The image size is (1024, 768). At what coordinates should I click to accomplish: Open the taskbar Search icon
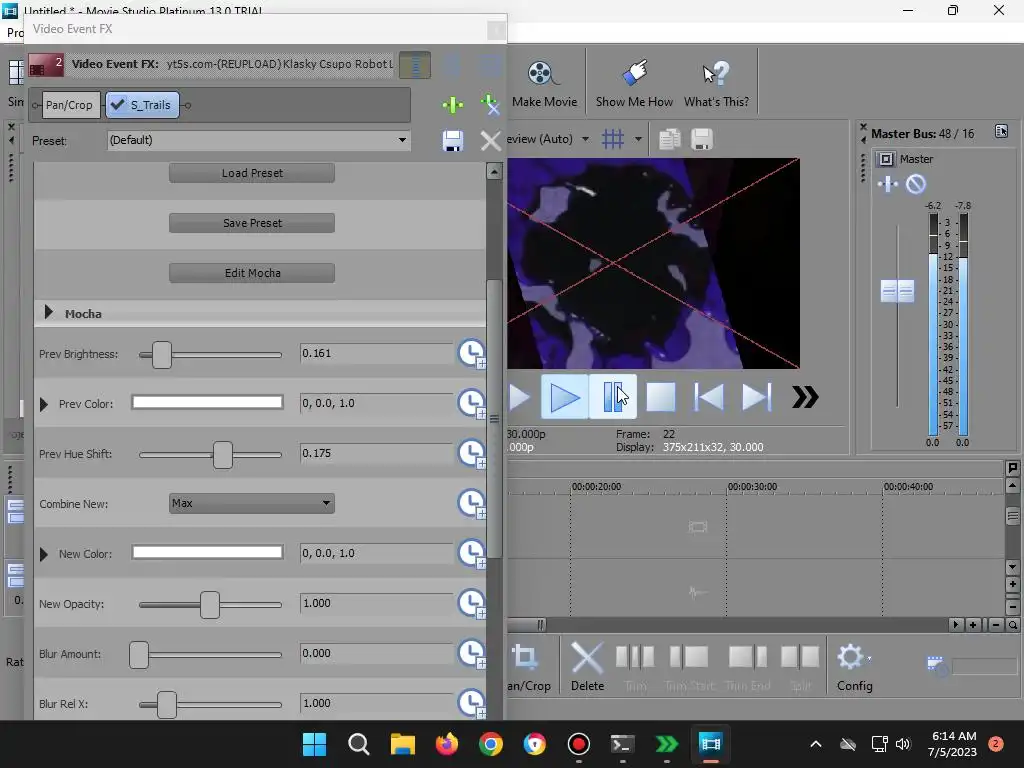tap(359, 744)
